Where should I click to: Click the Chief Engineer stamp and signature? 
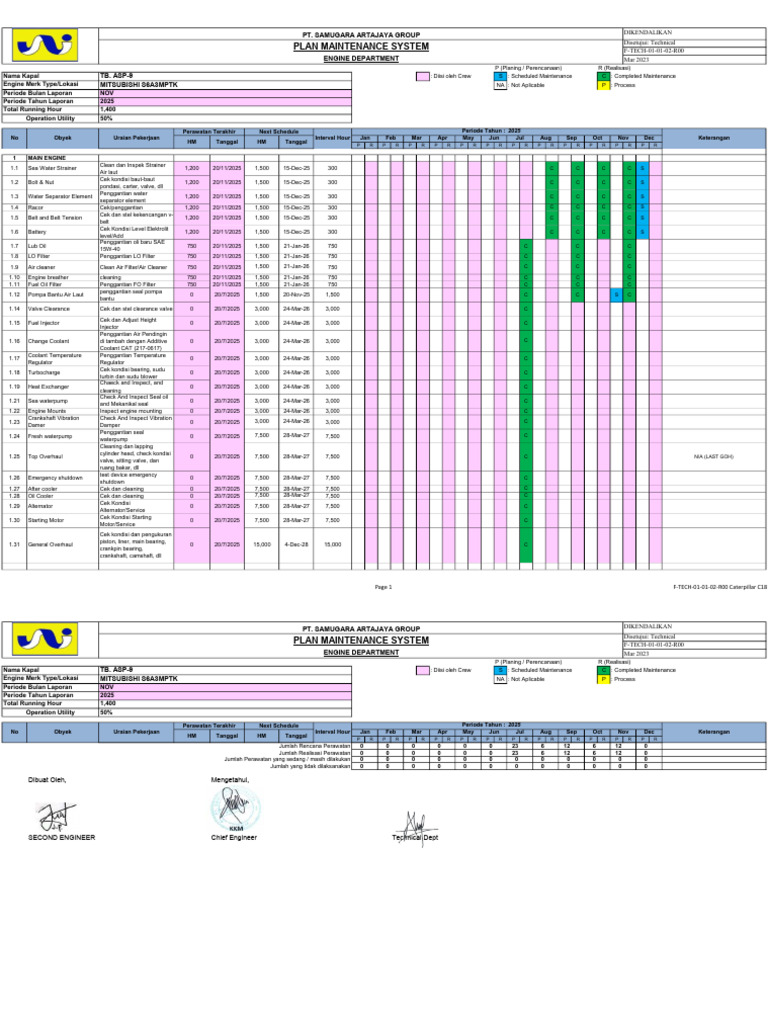(235, 808)
